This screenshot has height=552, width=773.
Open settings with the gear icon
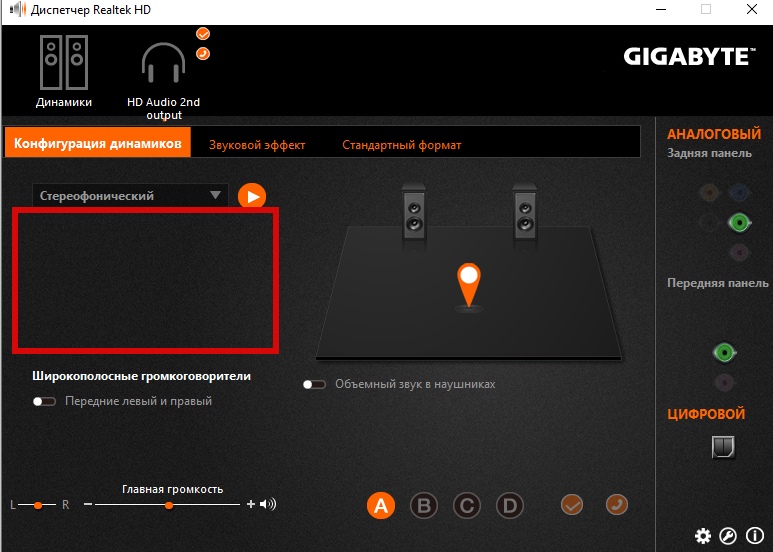tap(703, 535)
